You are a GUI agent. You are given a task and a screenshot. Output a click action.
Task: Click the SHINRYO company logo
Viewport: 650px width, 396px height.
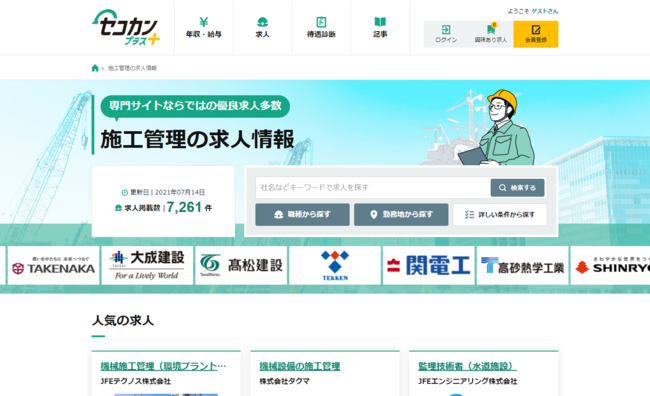[610, 265]
